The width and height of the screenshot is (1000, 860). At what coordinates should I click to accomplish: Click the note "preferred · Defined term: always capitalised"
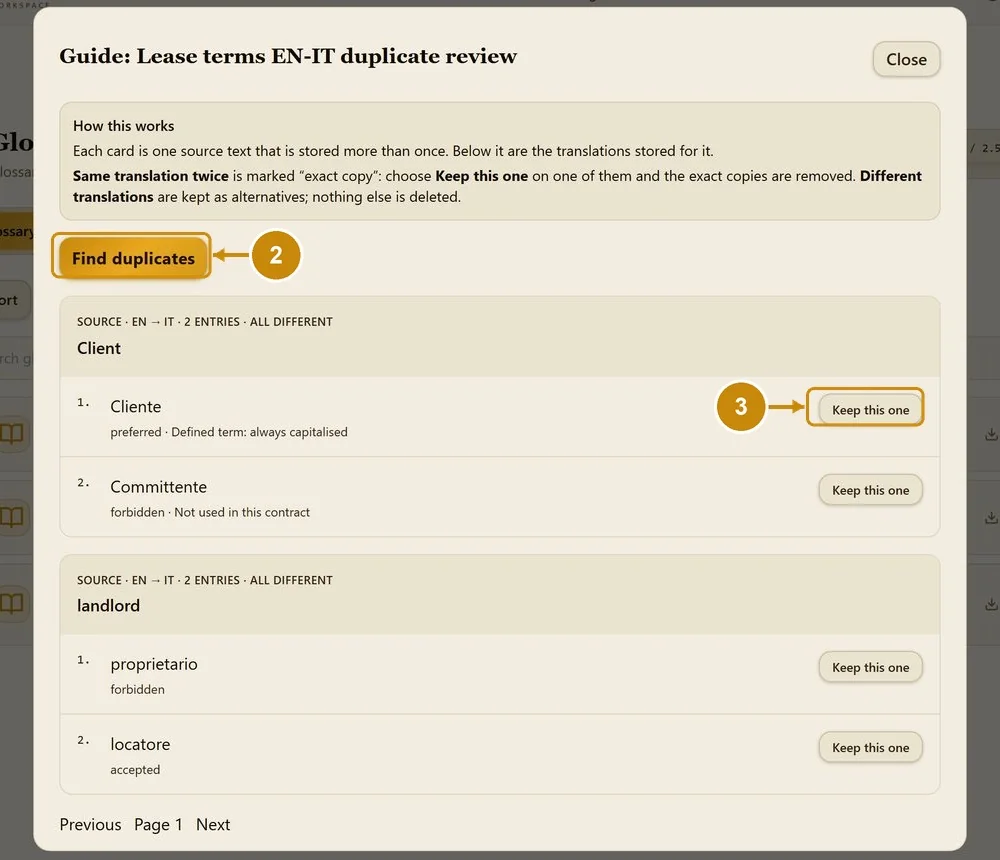point(229,432)
